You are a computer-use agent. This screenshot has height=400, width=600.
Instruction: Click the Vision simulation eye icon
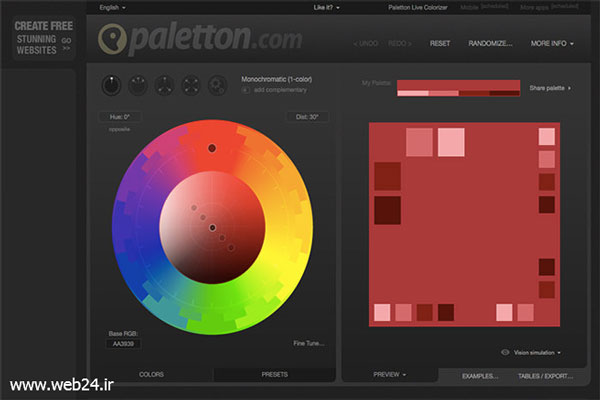pos(505,352)
